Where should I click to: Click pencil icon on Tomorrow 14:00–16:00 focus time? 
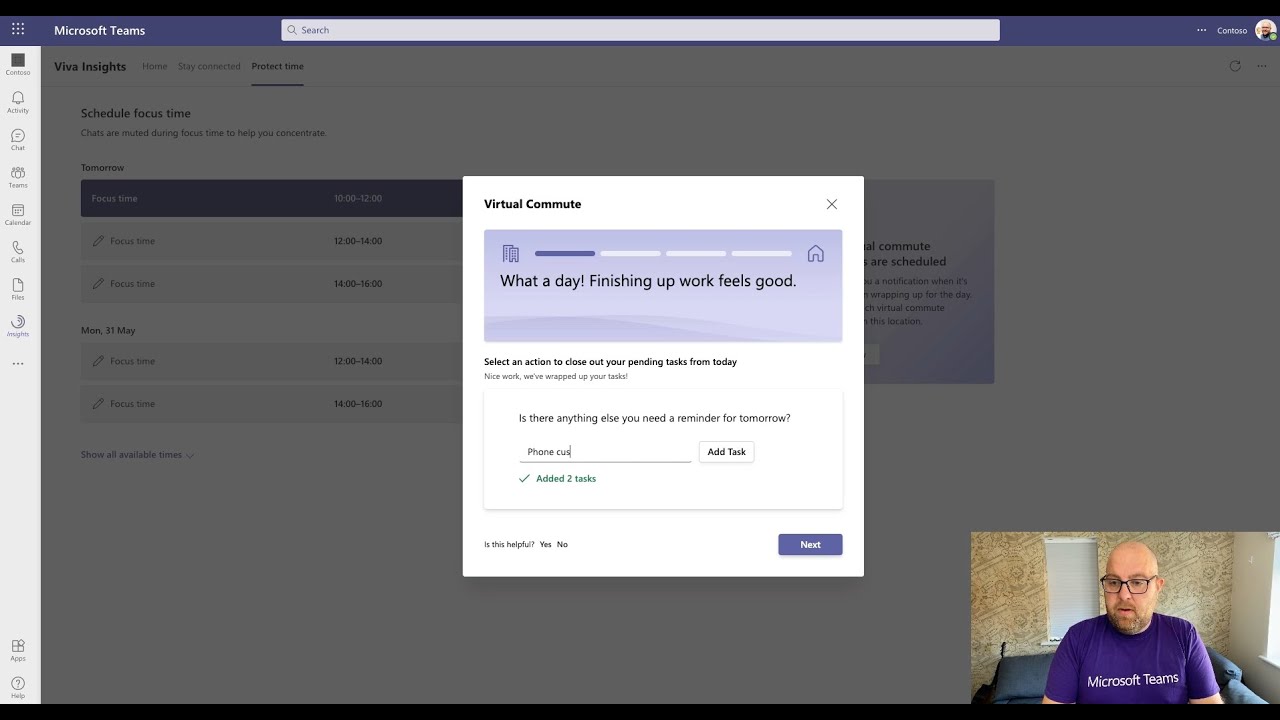[98, 284]
